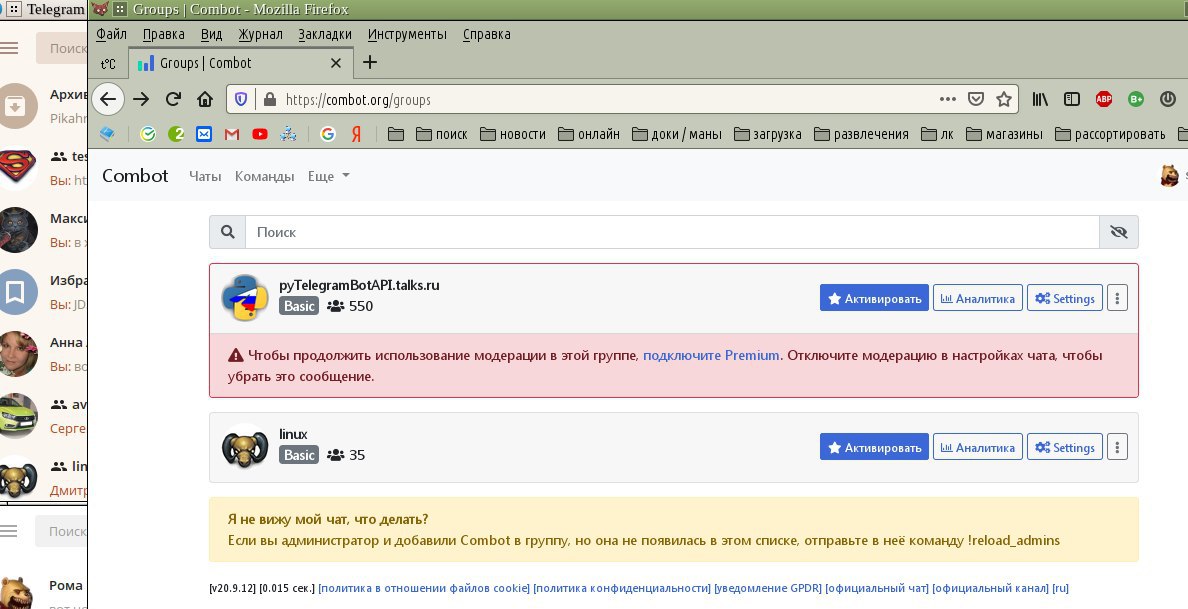The width and height of the screenshot is (1188, 609).
Task: Toggle hidden chats eye-slash button
Action: point(1118,232)
